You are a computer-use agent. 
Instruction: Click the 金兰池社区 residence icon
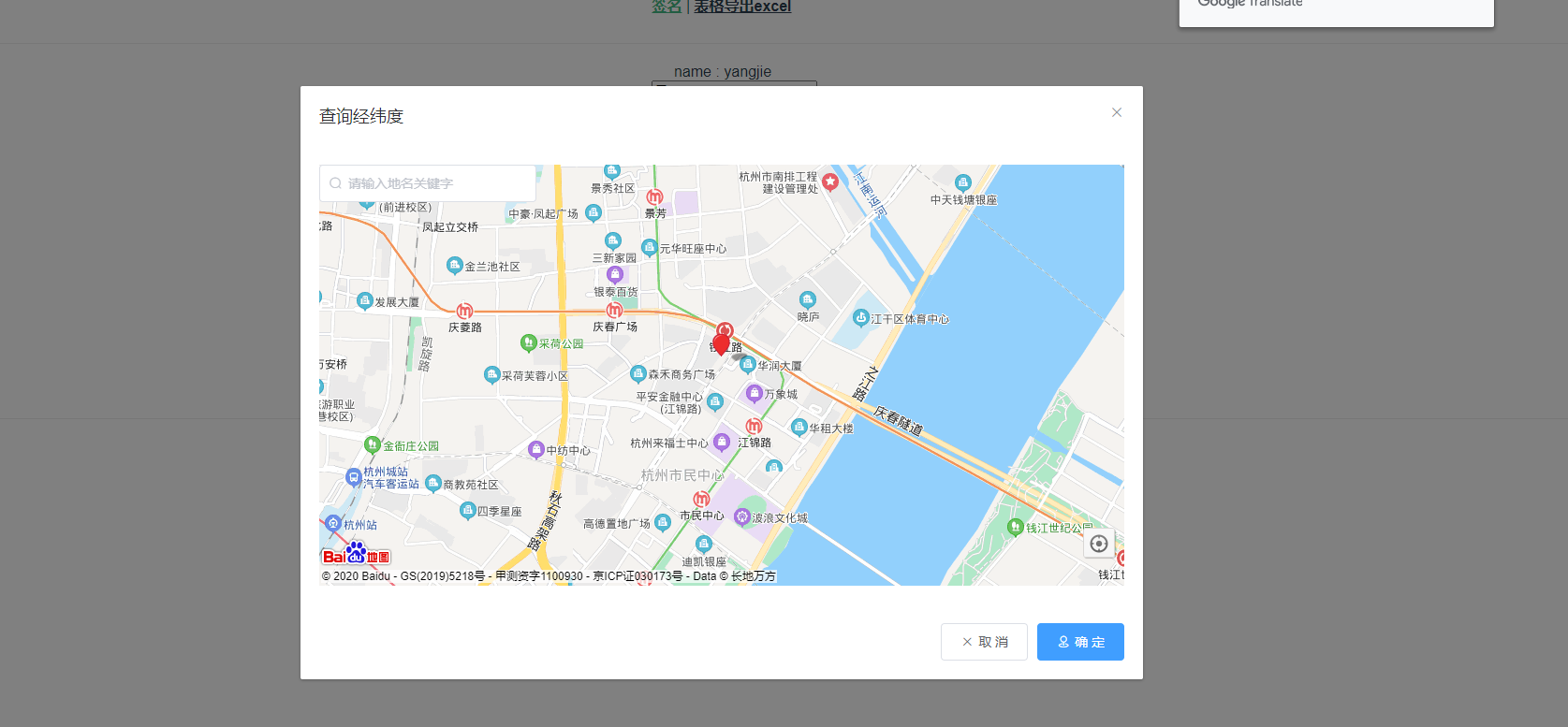pyautogui.click(x=455, y=266)
